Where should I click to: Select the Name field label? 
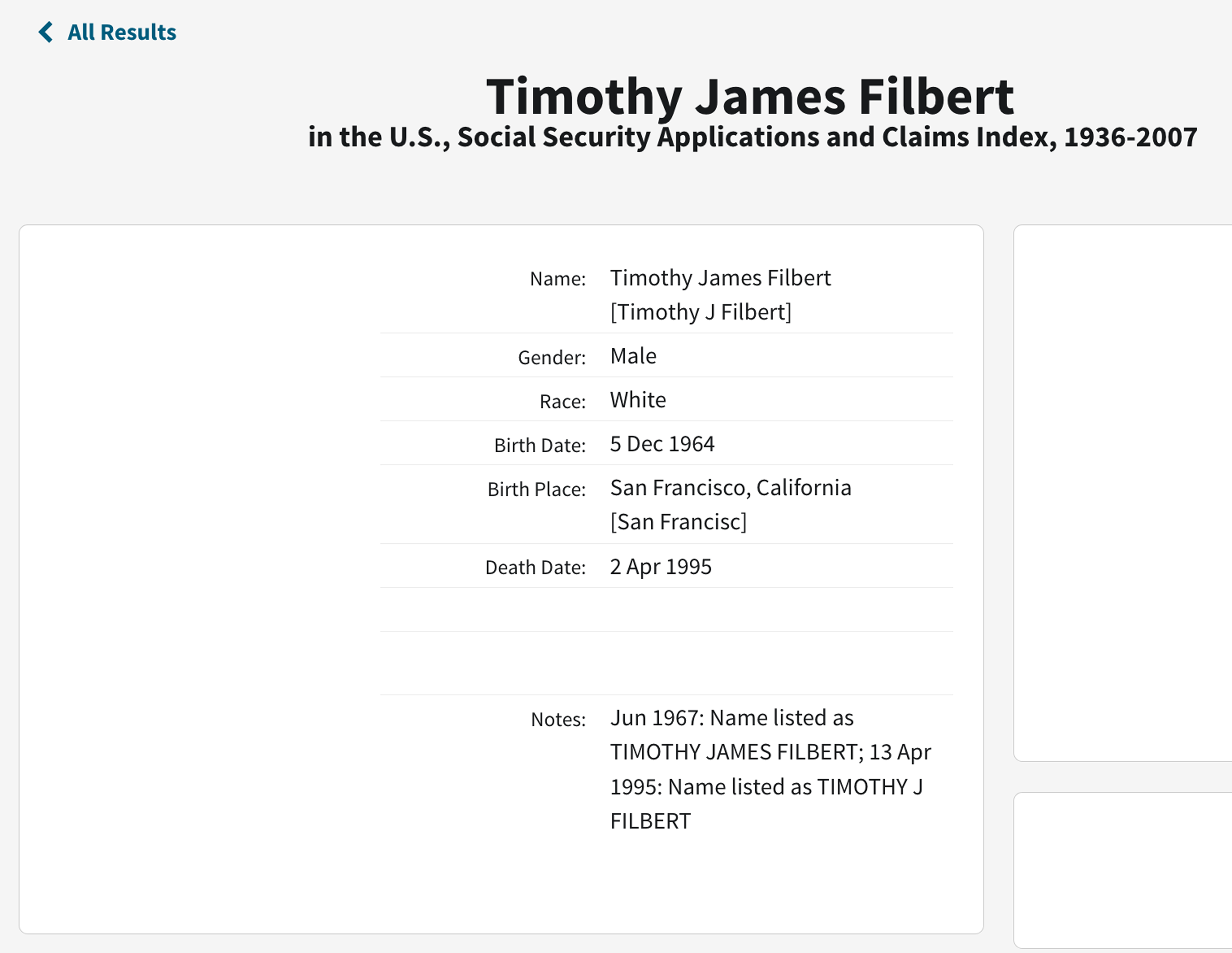[x=558, y=279]
